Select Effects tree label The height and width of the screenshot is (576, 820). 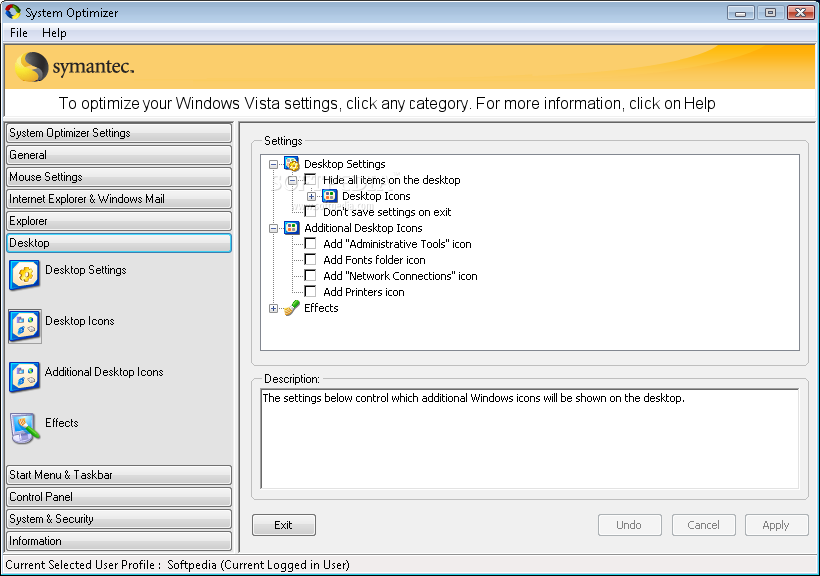tap(321, 308)
